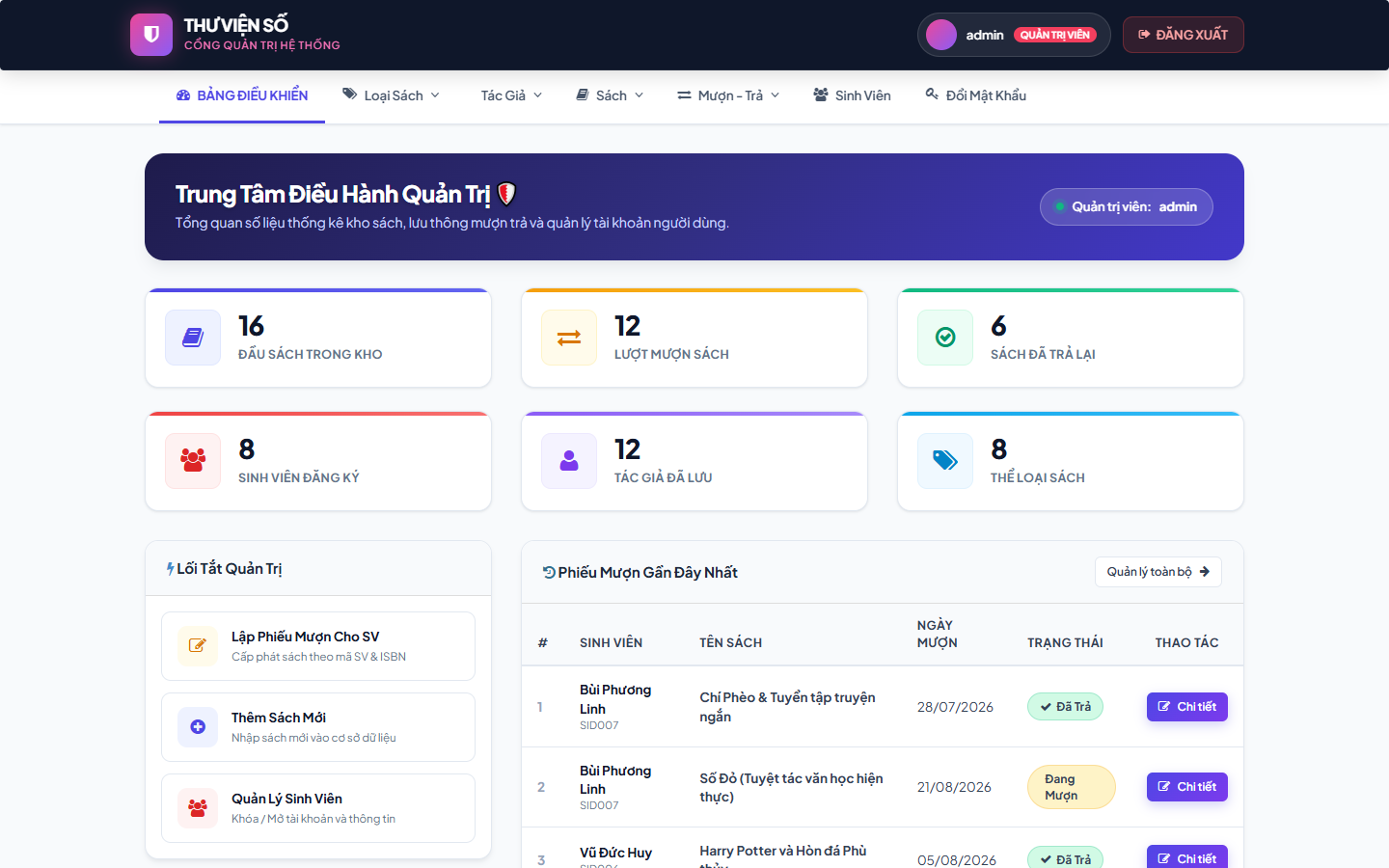The image size is (1389, 868).
Task: Click the plus icon beside Thêm Sách Mới
Action: click(x=198, y=727)
